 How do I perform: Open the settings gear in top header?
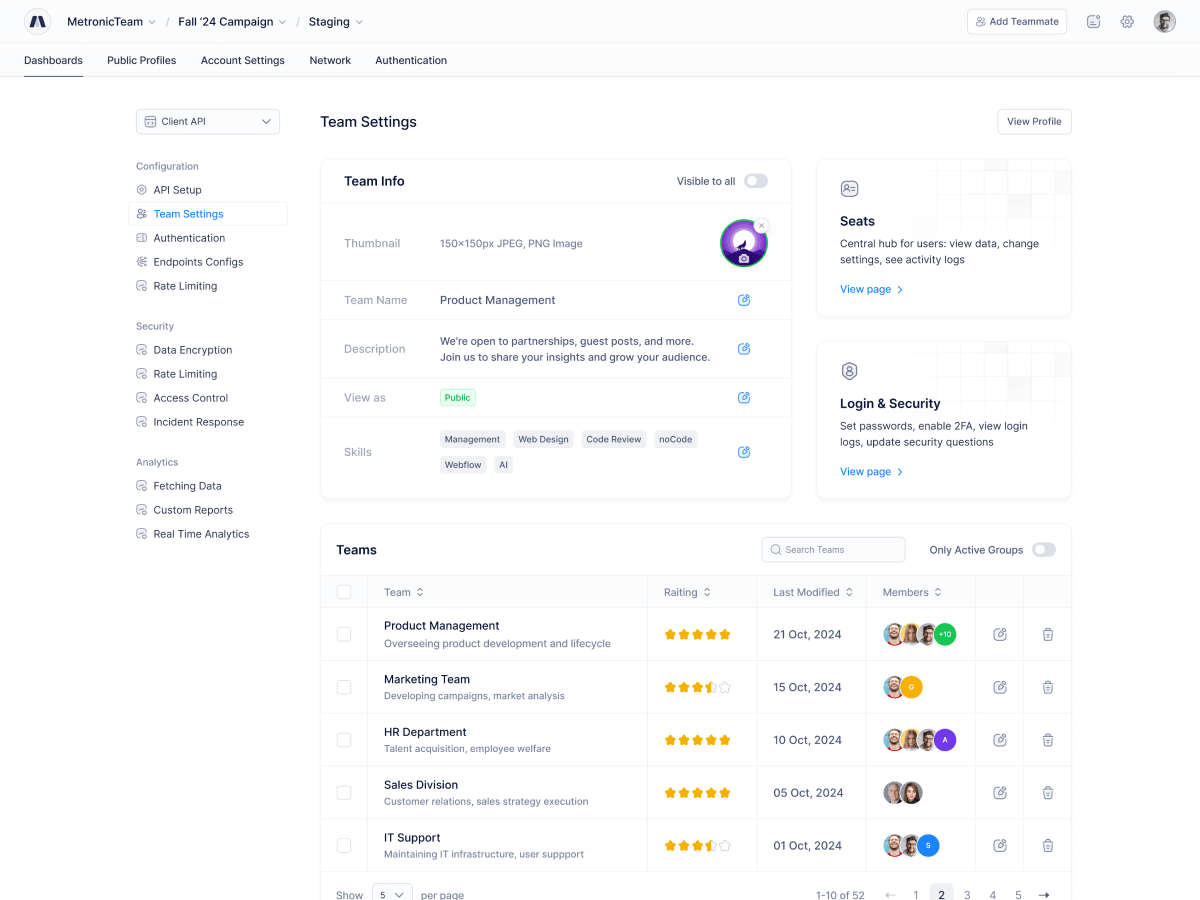[x=1127, y=22]
